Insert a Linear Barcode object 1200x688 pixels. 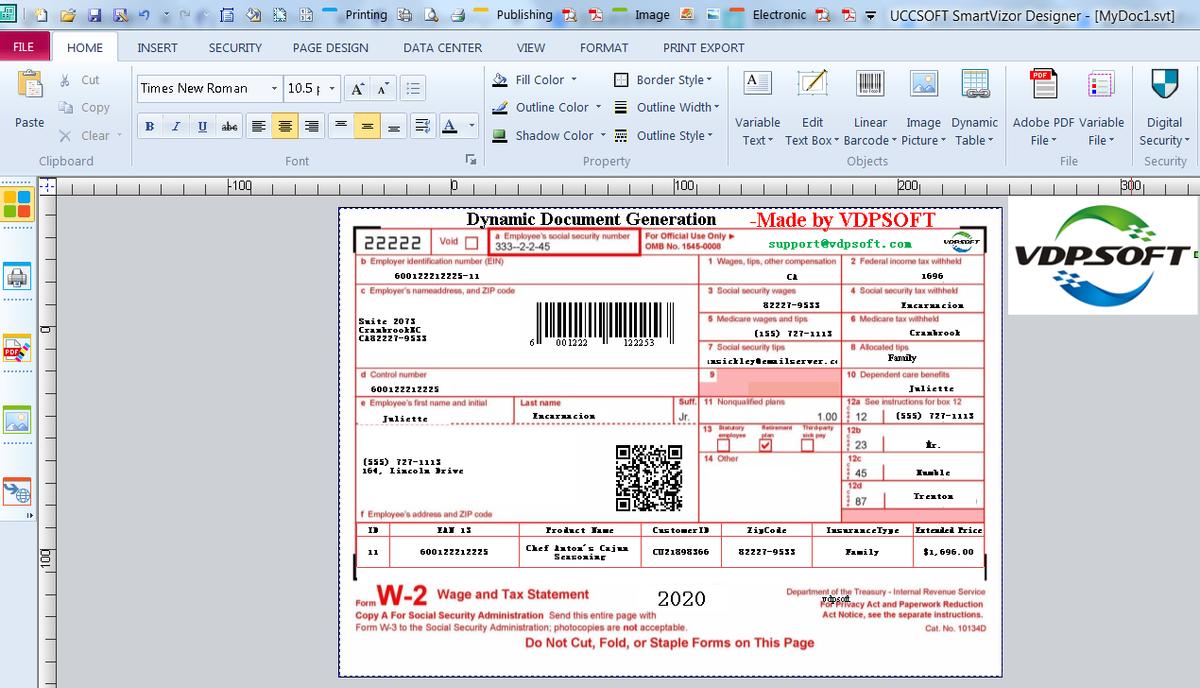click(x=869, y=86)
